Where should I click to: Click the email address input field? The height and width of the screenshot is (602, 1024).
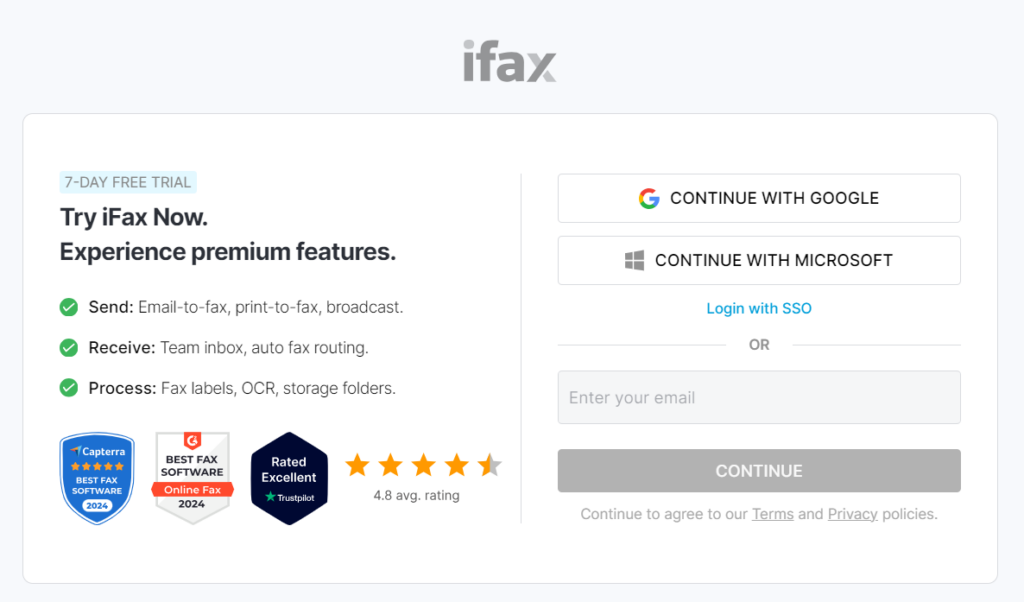coord(758,397)
